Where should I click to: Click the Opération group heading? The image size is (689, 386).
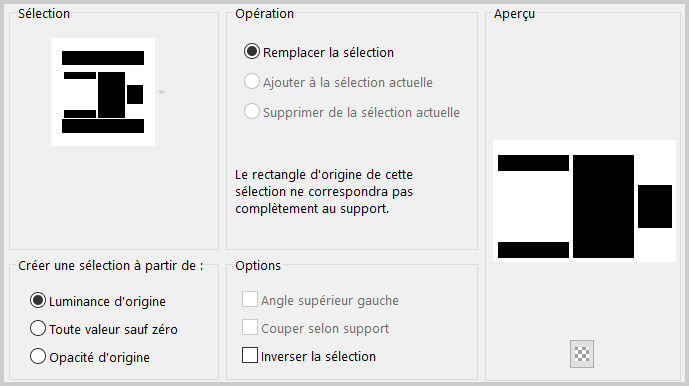pyautogui.click(x=265, y=14)
